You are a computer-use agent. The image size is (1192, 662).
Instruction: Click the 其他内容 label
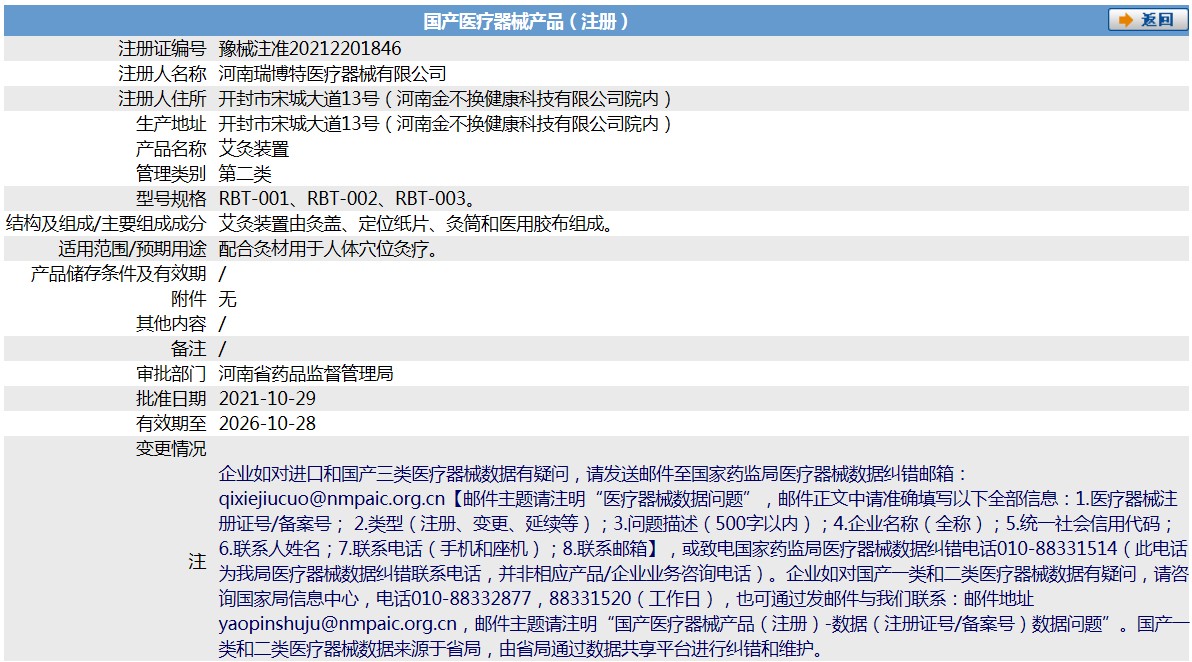click(171, 324)
